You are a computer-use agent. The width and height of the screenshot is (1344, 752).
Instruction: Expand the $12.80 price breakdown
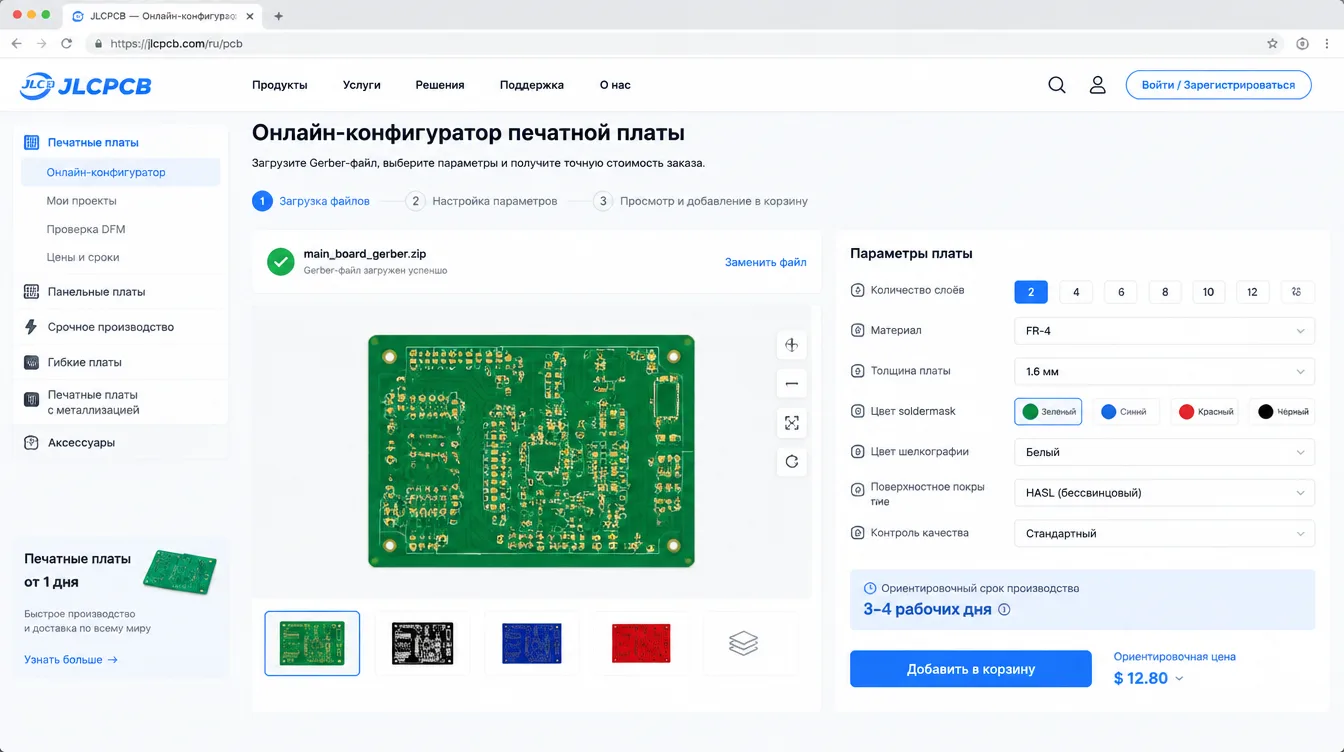1179,678
